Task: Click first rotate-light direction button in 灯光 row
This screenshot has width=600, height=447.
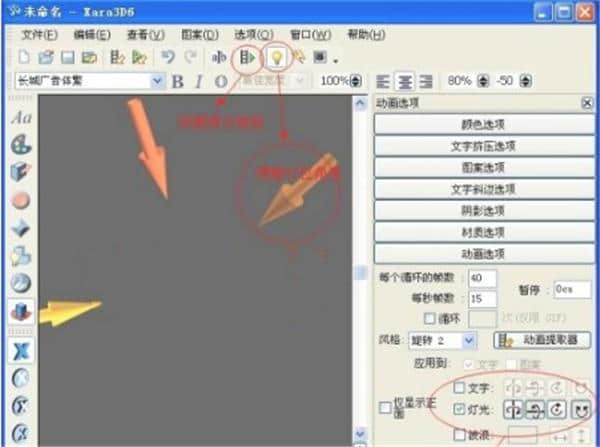Action: [x=513, y=410]
